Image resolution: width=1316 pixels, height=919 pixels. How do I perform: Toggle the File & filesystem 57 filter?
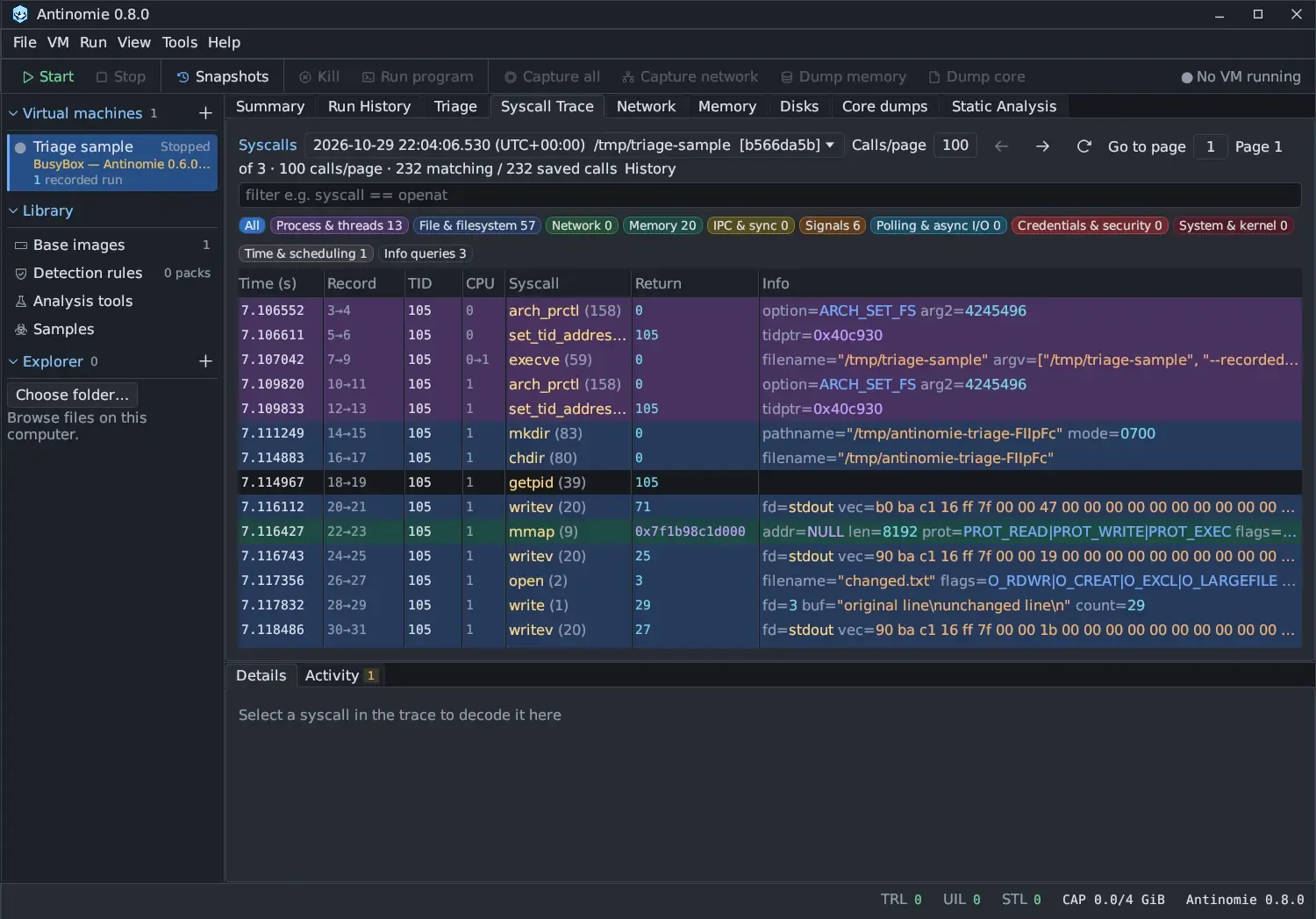(x=477, y=225)
